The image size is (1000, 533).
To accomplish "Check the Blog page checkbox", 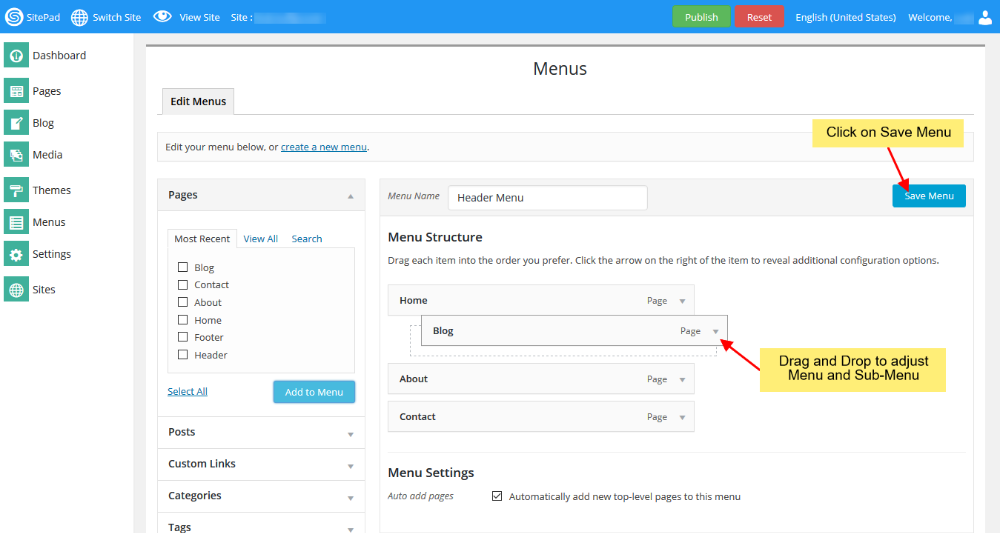I will coord(183,267).
